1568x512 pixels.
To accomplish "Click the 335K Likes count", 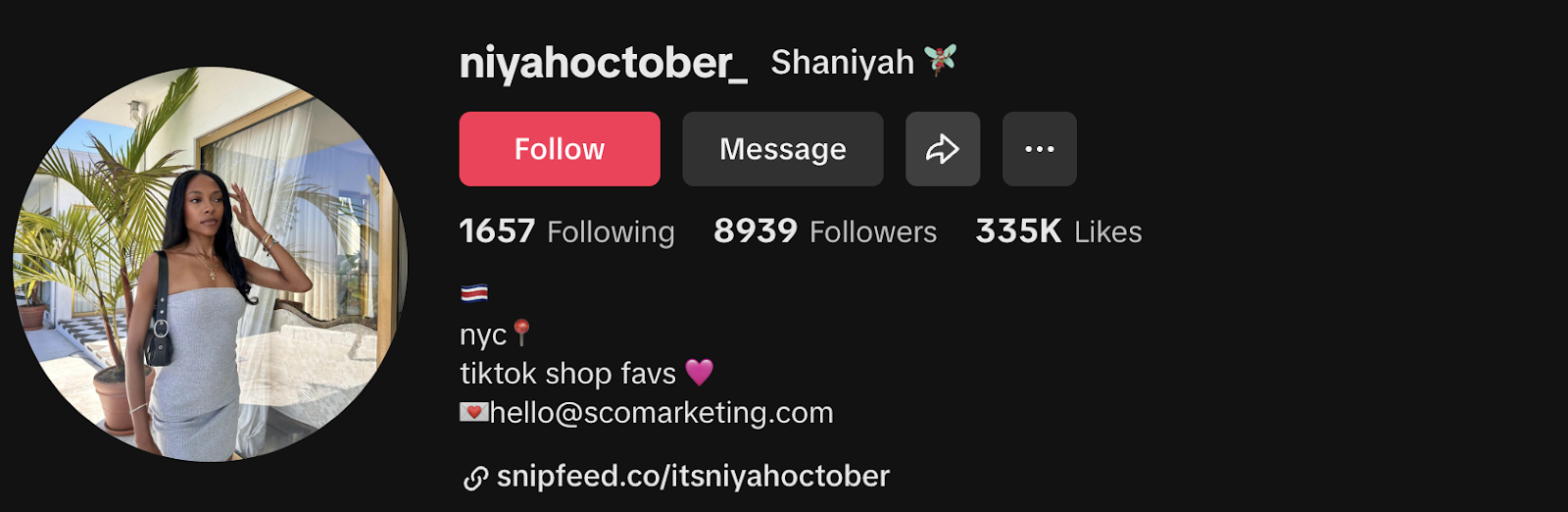I will pyautogui.click(x=1058, y=231).
